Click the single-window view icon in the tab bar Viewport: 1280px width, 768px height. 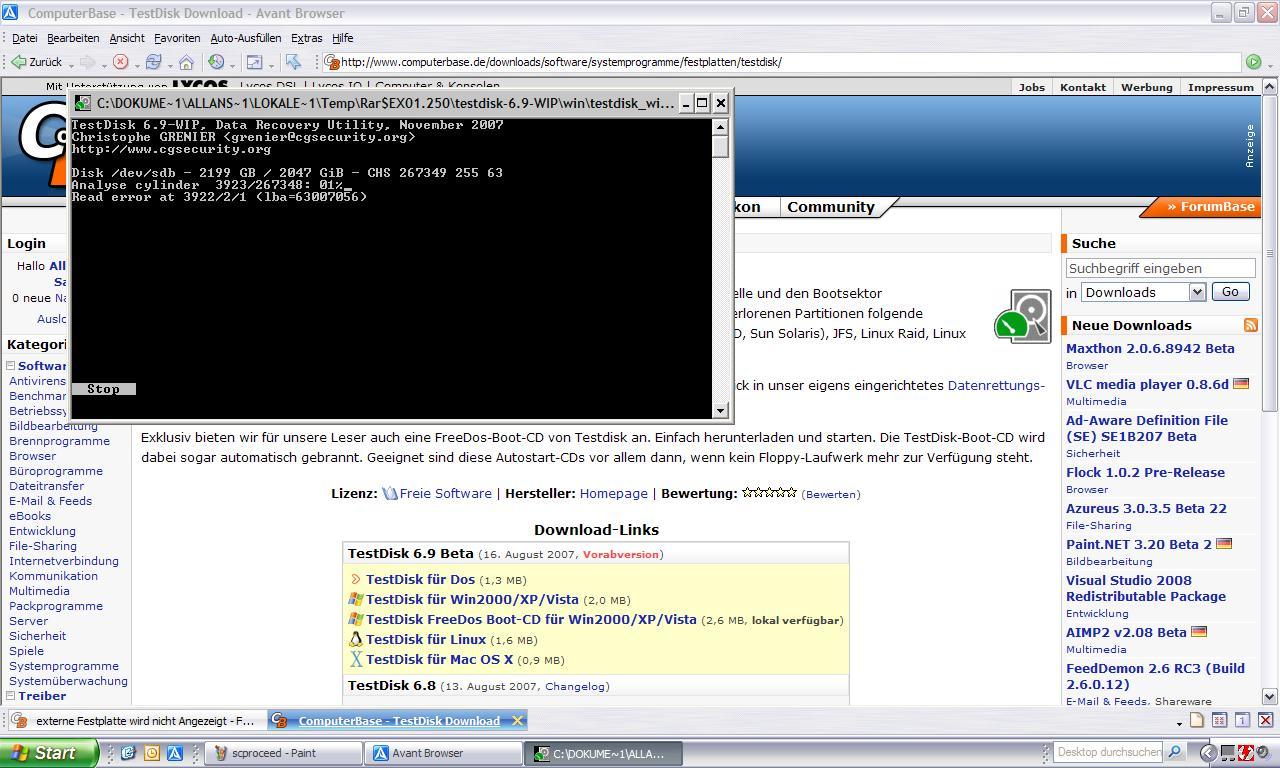[x=1242, y=720]
